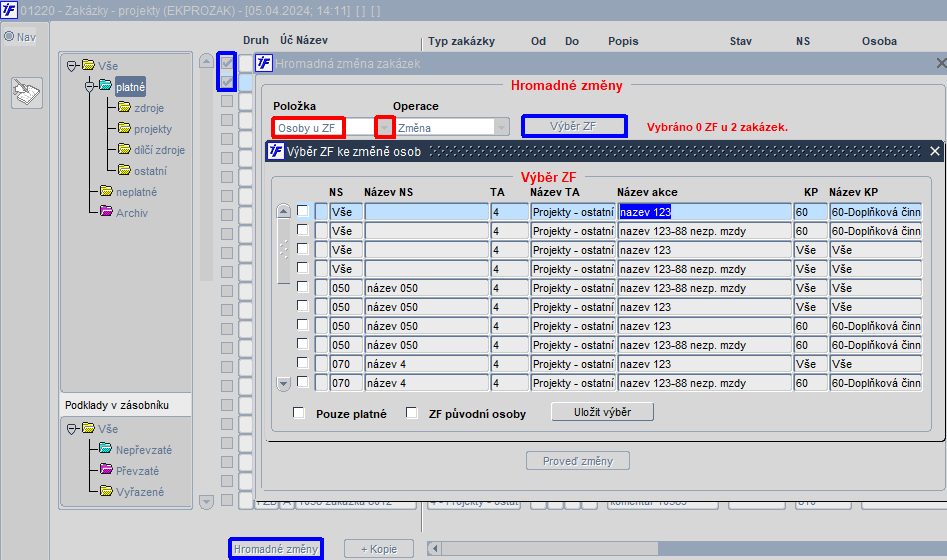Open the Převzaté folder
Image resolution: width=947 pixels, height=560 pixels.
(x=137, y=471)
